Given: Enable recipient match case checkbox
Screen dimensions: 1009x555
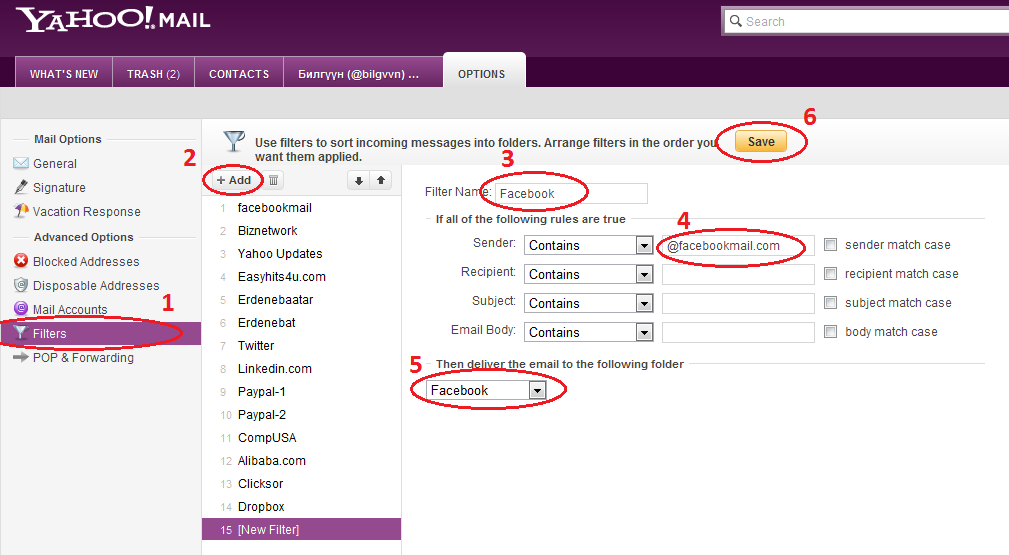Looking at the screenshot, I should click(831, 274).
